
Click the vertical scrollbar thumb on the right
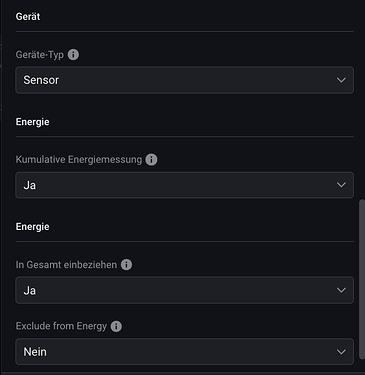tap(362, 279)
